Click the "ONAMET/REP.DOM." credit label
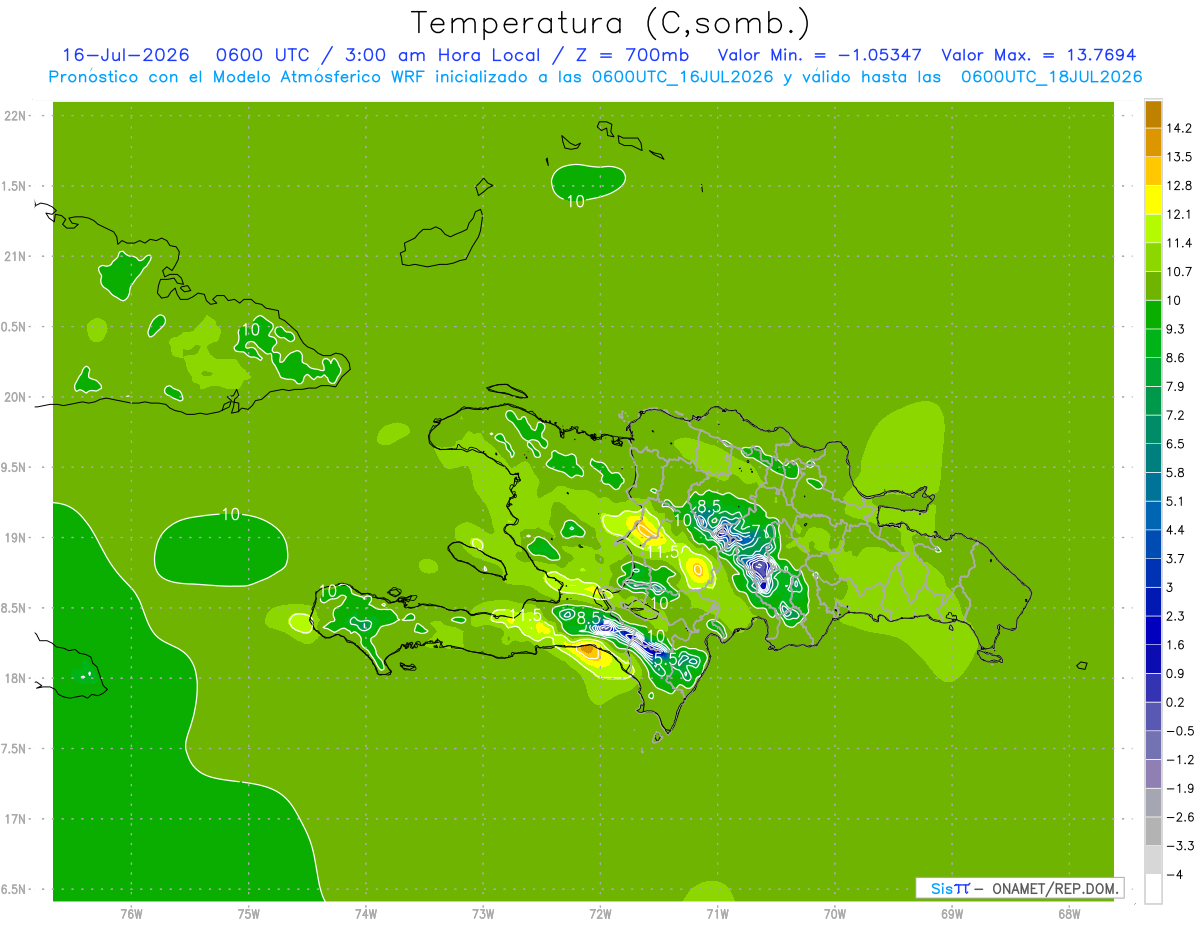Screen dimensions: 1200x927 click(1054, 888)
